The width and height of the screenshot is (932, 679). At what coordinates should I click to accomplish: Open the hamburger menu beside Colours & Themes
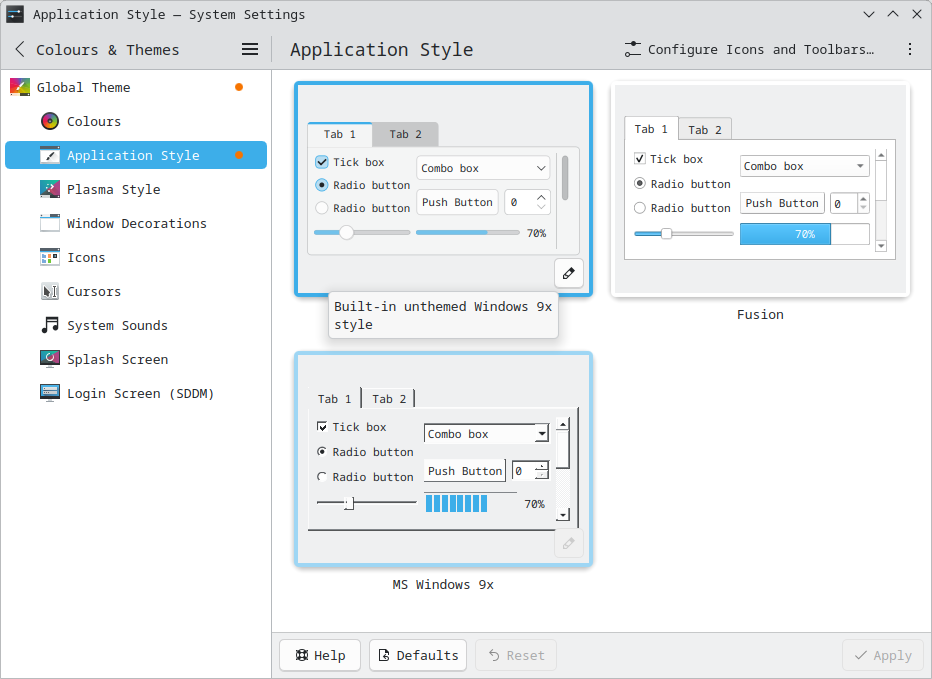click(250, 49)
